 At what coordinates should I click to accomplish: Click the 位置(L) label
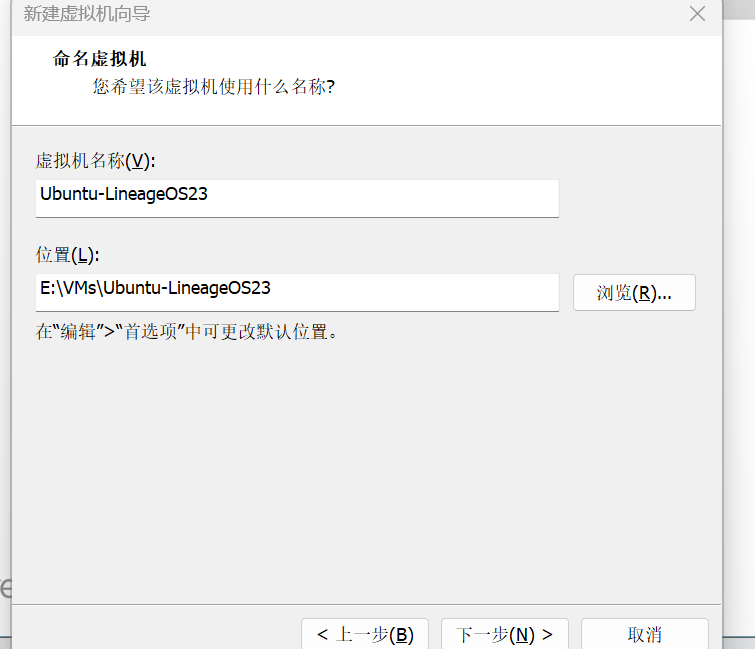tap(67, 255)
